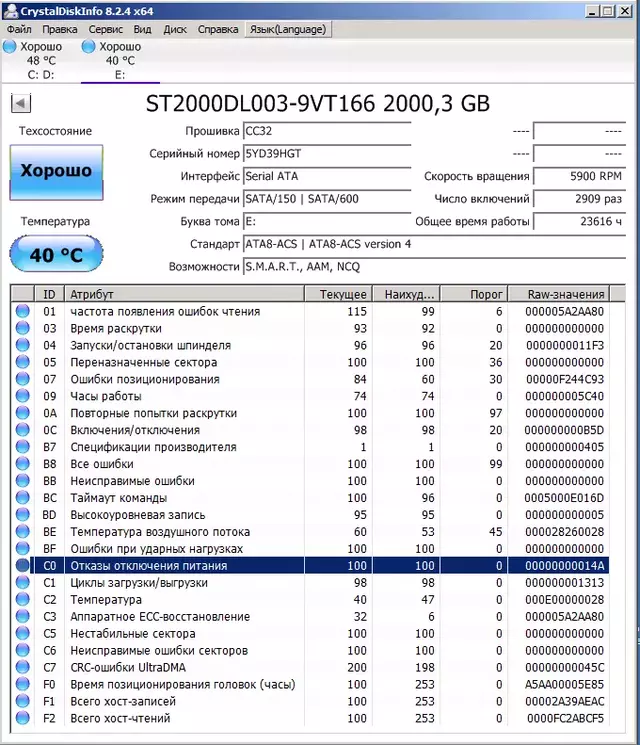This screenshot has height=745, width=640.
Task: Click the Raw-значения column header
Action: click(x=559, y=294)
